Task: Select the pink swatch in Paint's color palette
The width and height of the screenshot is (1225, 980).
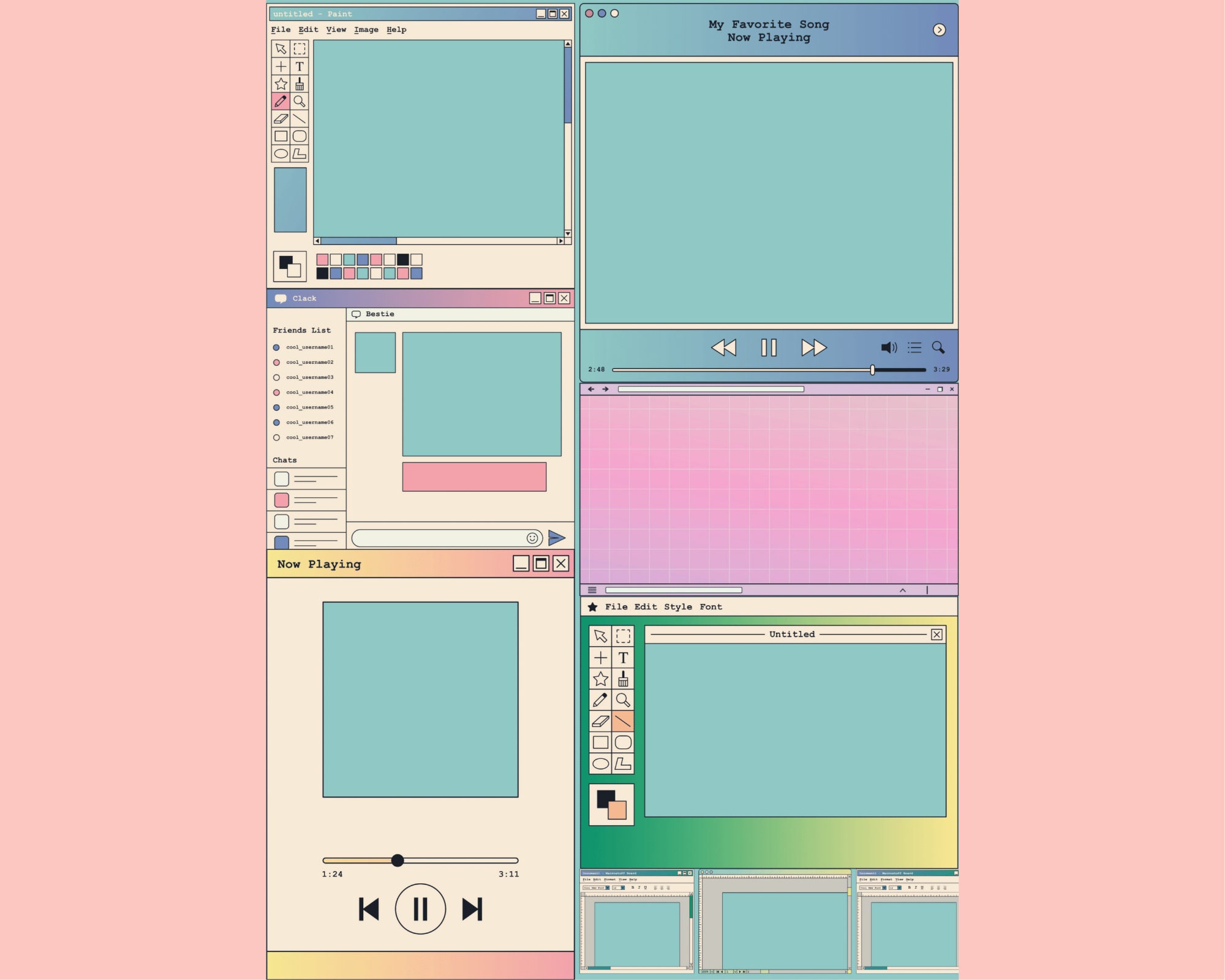Action: 323,259
